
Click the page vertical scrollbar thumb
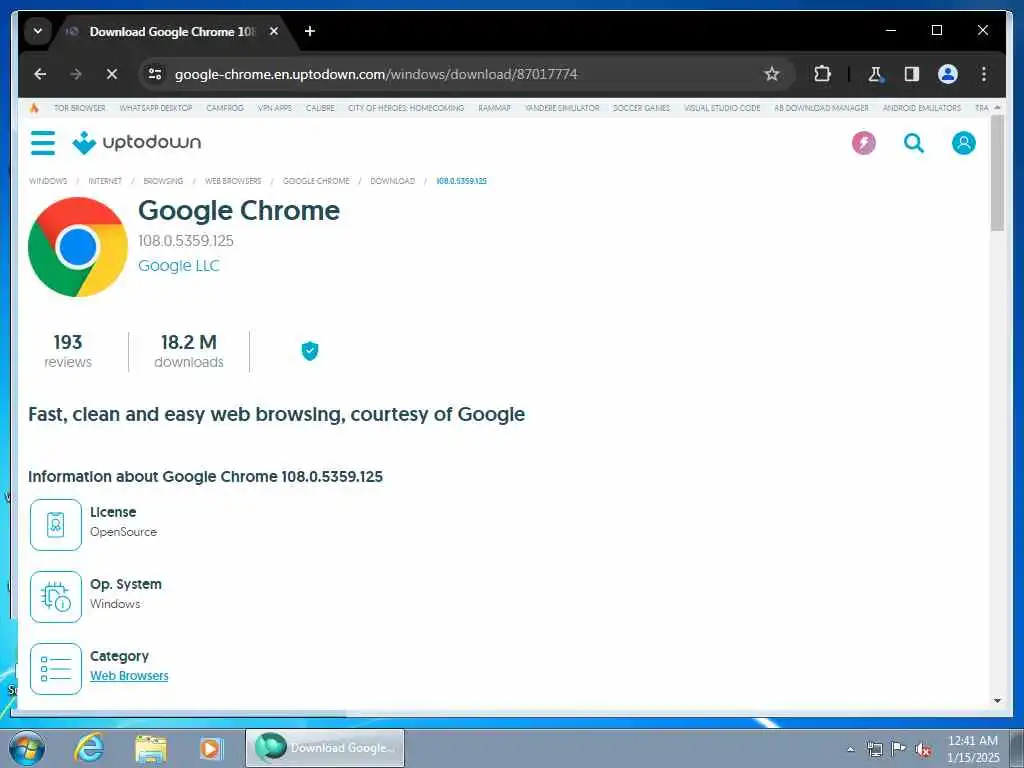click(x=997, y=173)
